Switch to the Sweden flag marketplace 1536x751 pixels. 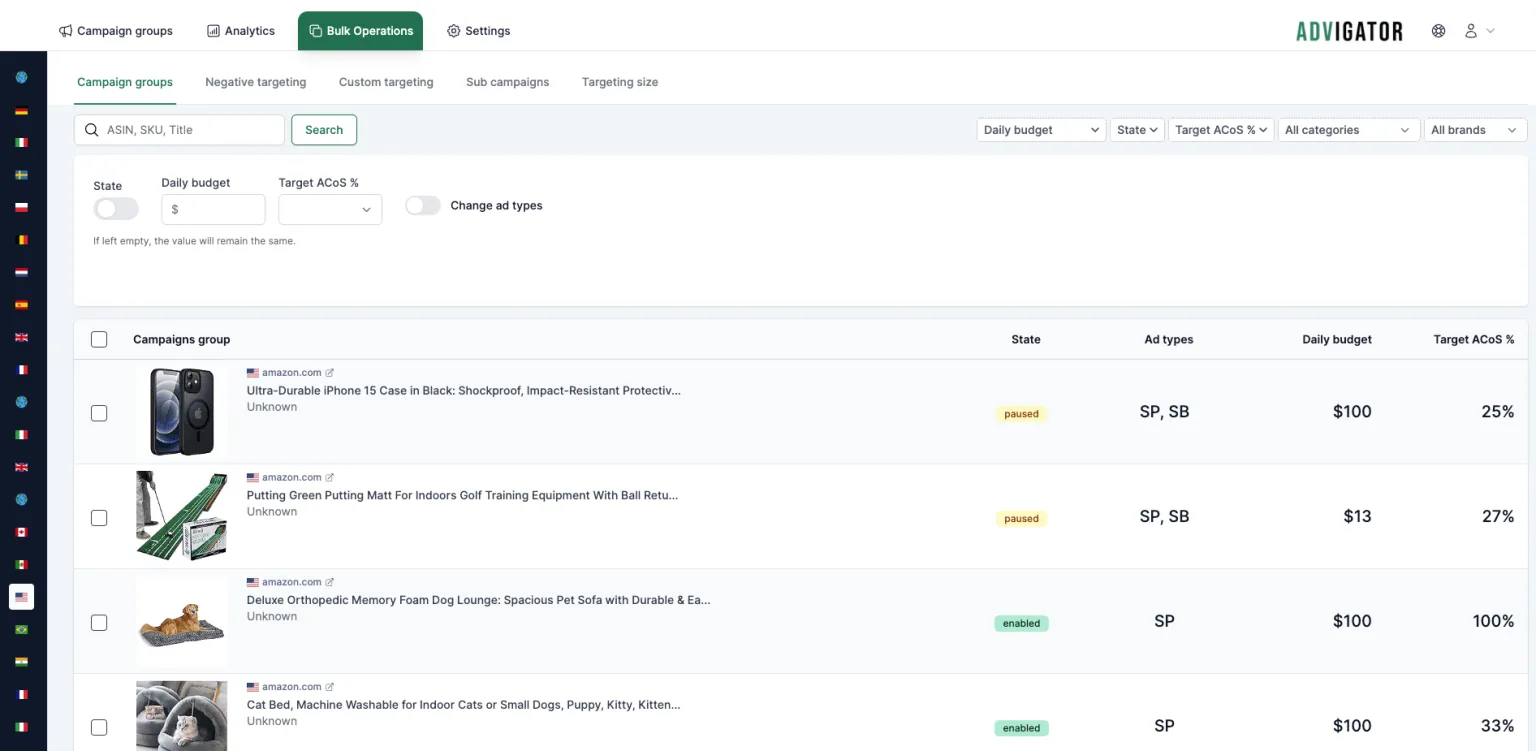click(21, 175)
